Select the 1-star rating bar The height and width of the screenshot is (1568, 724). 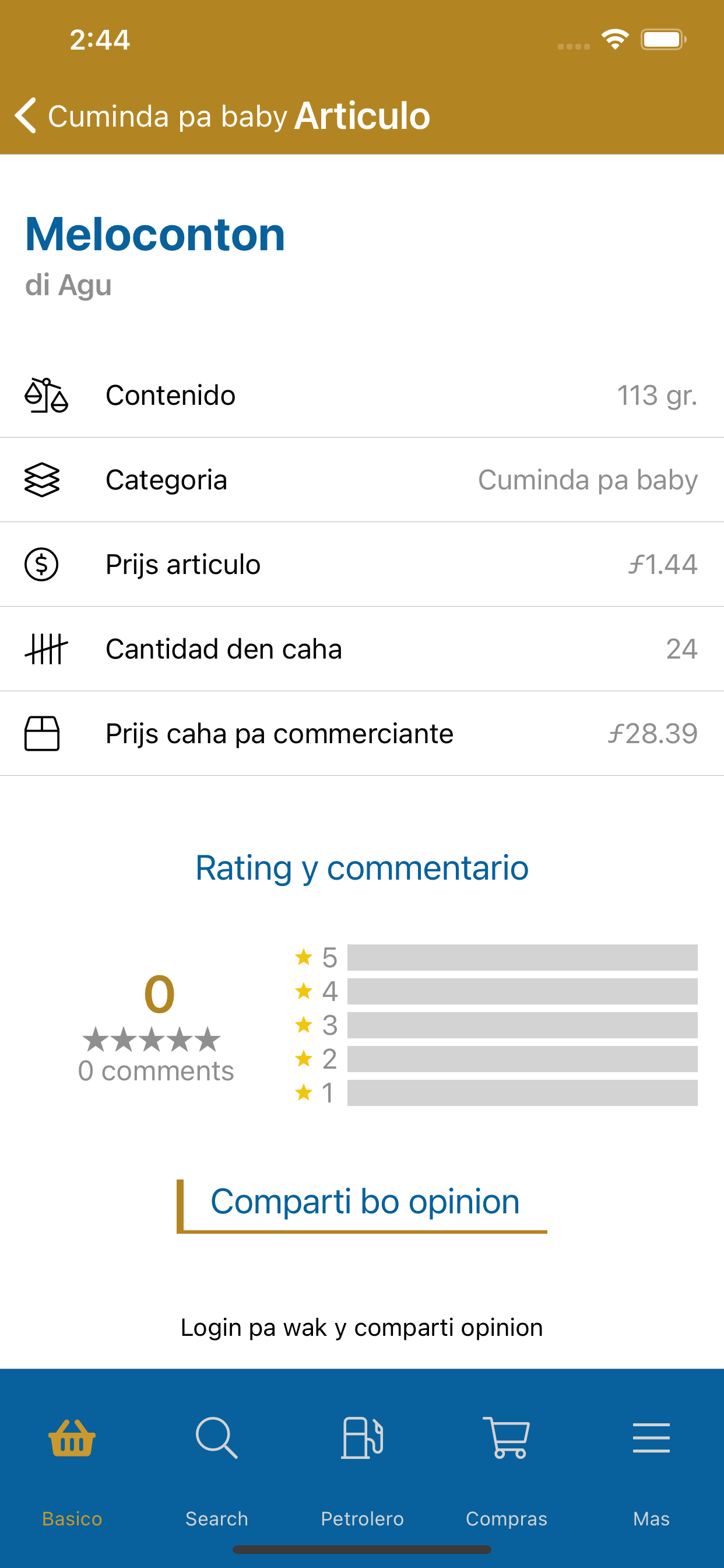522,1093
